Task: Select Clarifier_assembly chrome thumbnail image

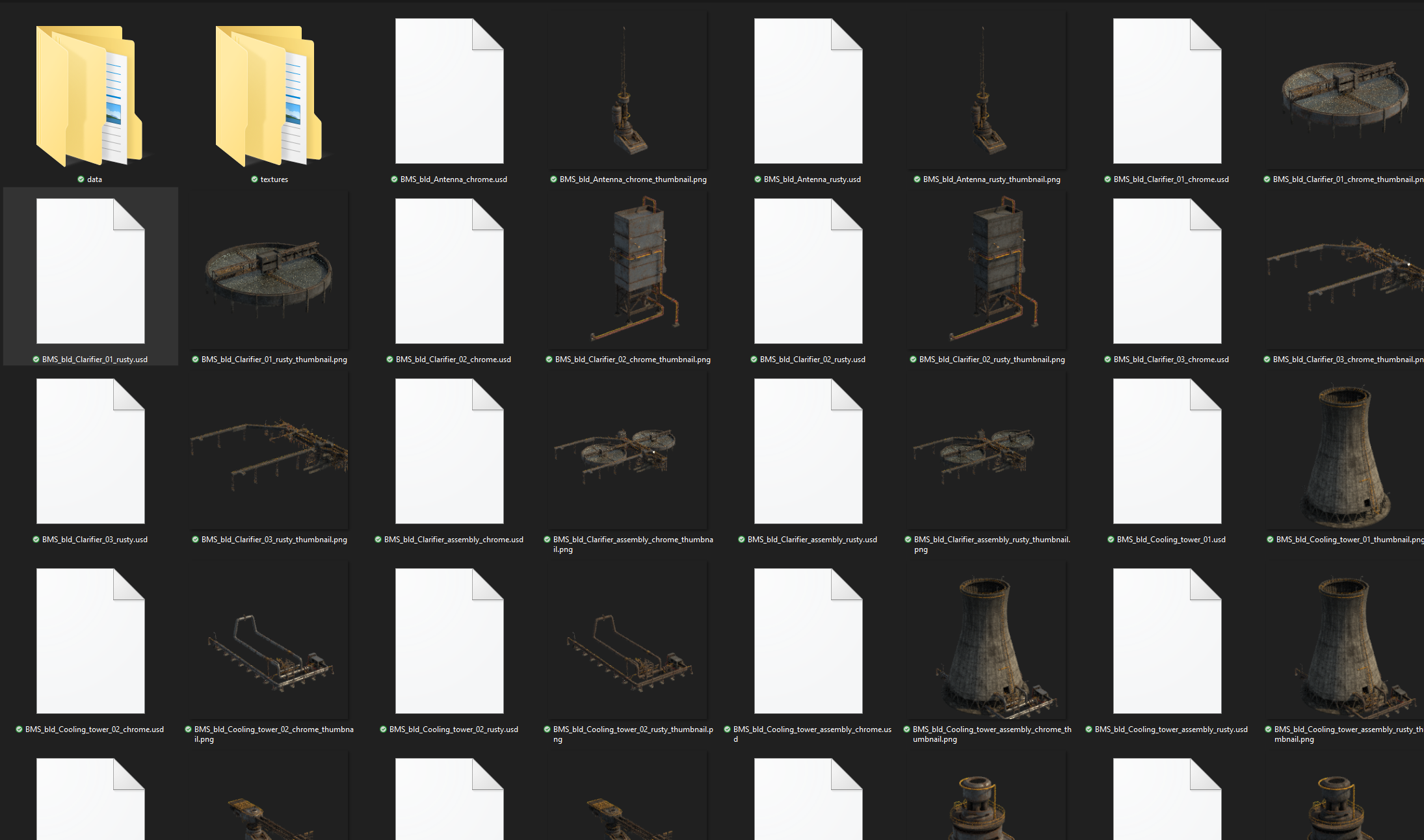Action: (x=628, y=451)
